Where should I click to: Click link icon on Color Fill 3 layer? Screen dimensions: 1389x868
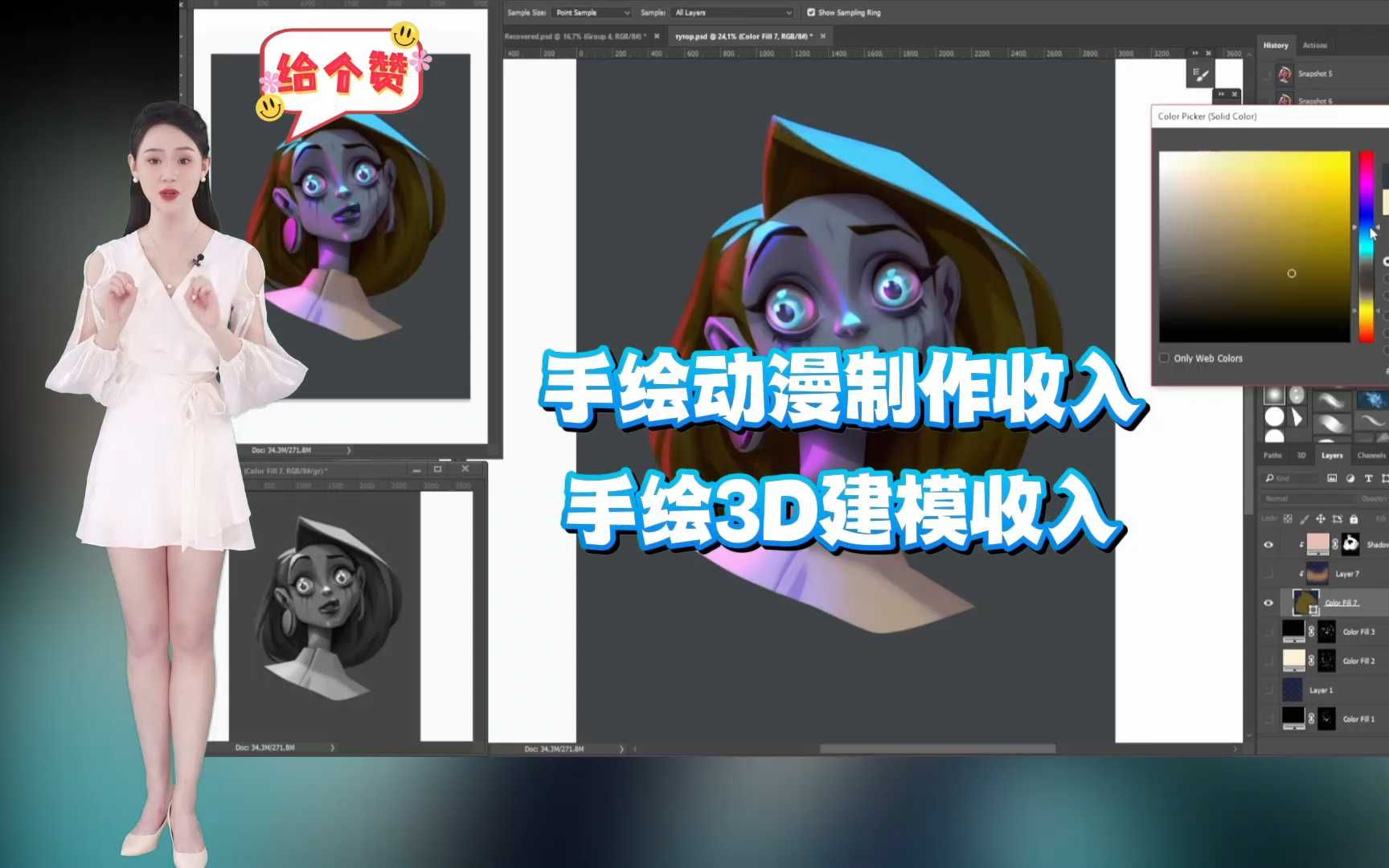pos(1311,632)
